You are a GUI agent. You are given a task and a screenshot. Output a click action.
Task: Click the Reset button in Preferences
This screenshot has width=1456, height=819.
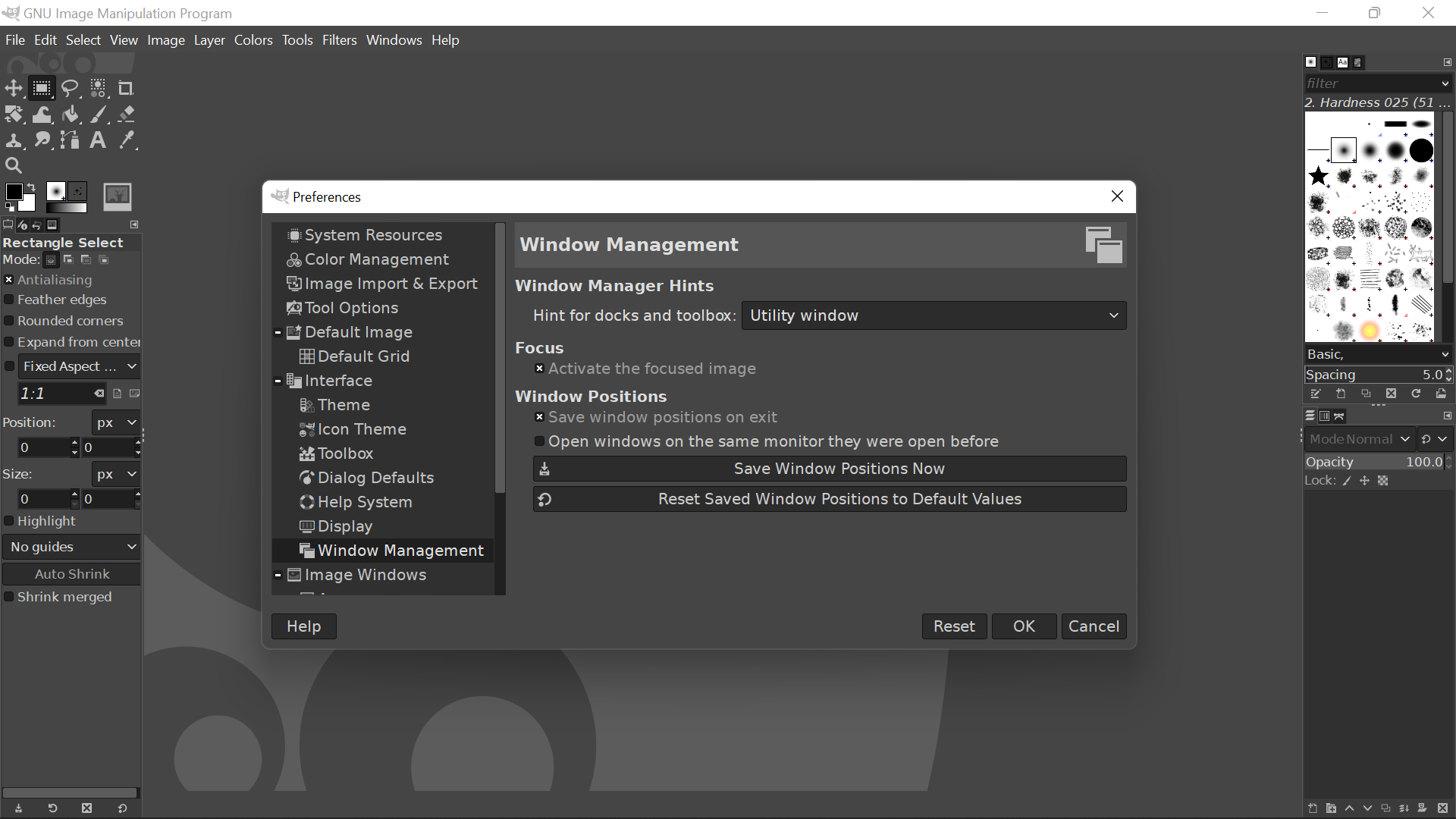[954, 626]
